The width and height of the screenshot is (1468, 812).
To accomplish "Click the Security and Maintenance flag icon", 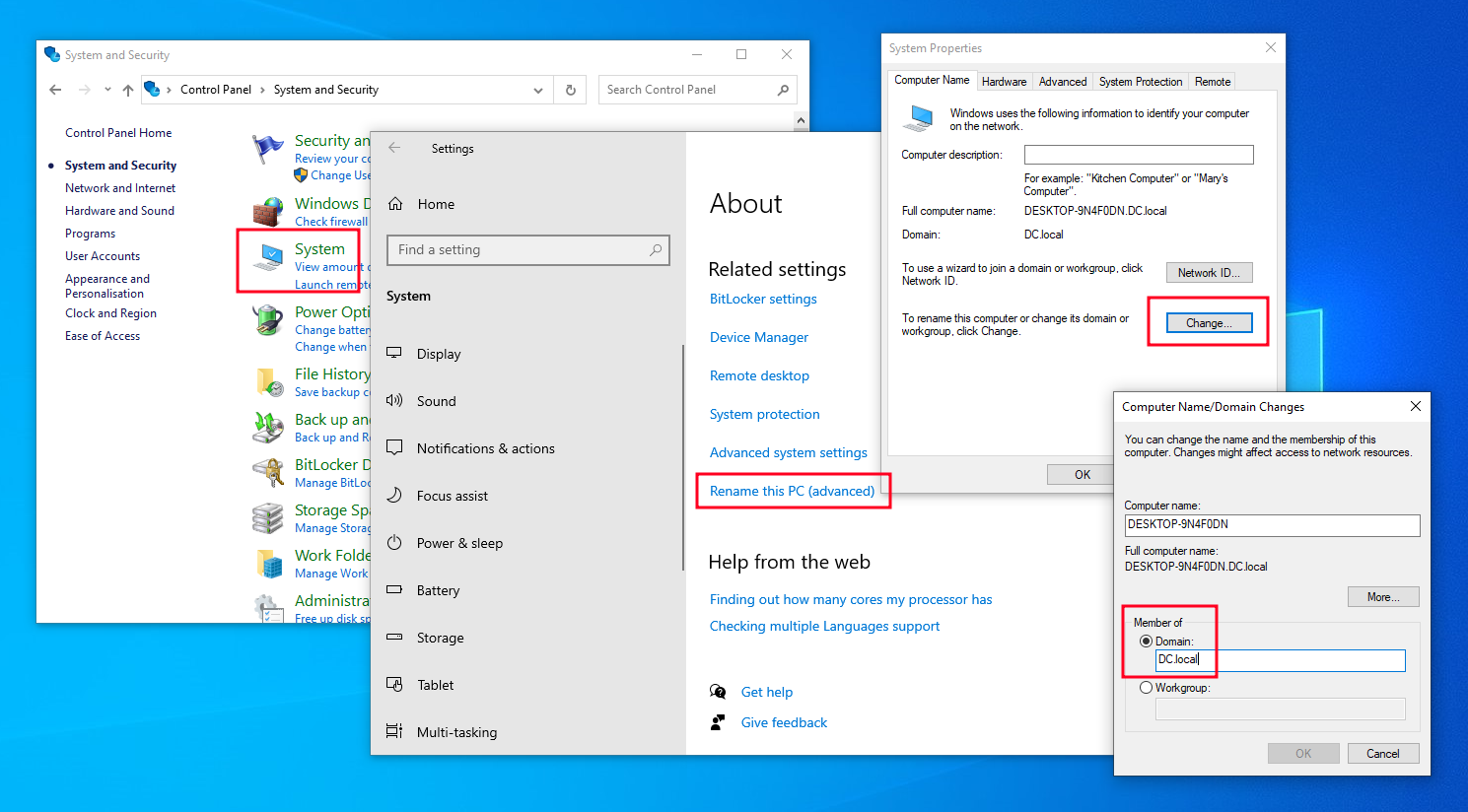I will click(x=267, y=146).
